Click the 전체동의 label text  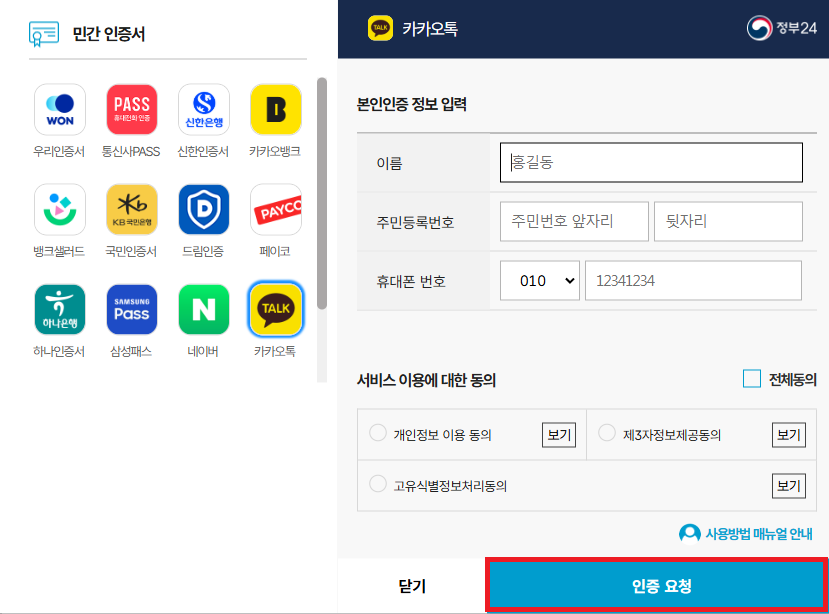coord(793,379)
